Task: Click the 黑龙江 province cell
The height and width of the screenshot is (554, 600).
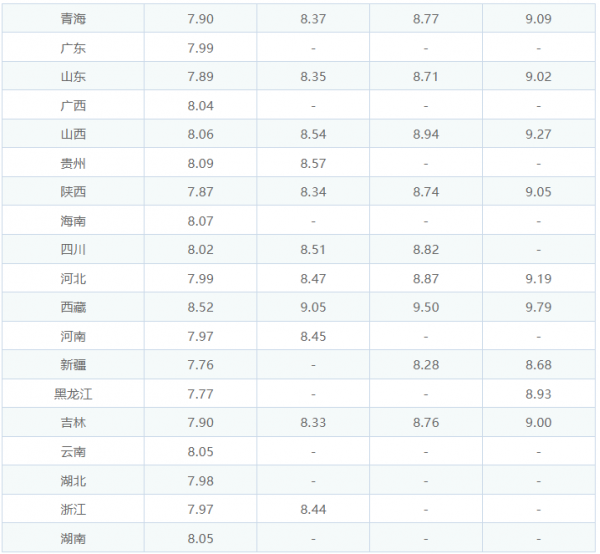Action: pyautogui.click(x=73, y=394)
